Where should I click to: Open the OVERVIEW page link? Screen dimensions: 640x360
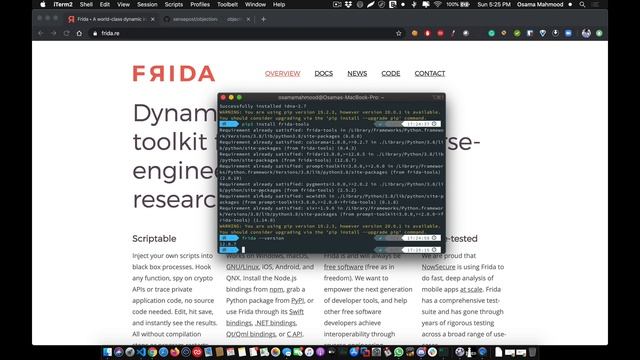point(282,73)
